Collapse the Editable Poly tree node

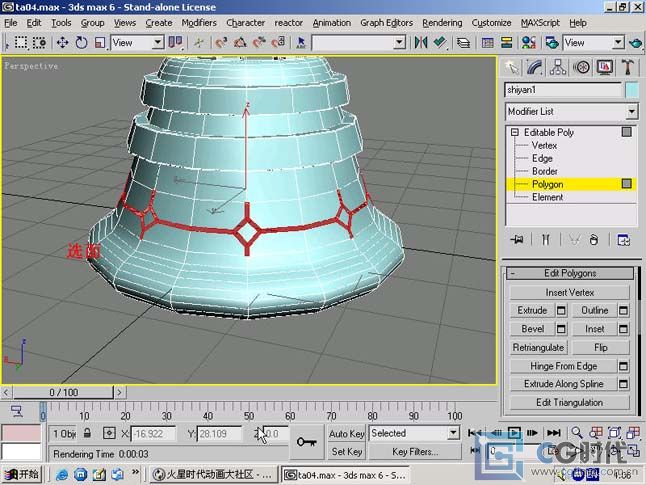(x=515, y=132)
